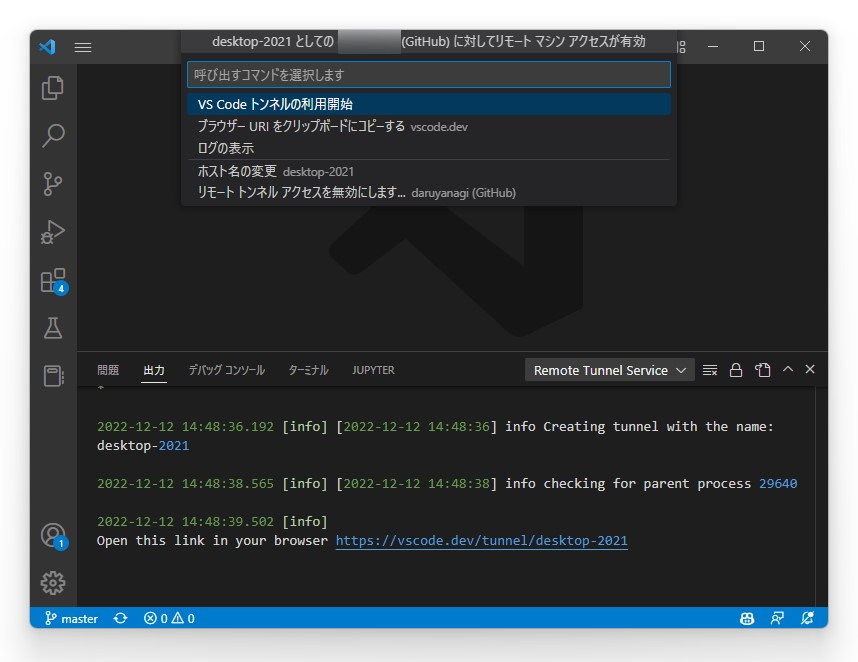858x662 pixels.
Task: Customize layout icon in title bar
Action: [681, 47]
